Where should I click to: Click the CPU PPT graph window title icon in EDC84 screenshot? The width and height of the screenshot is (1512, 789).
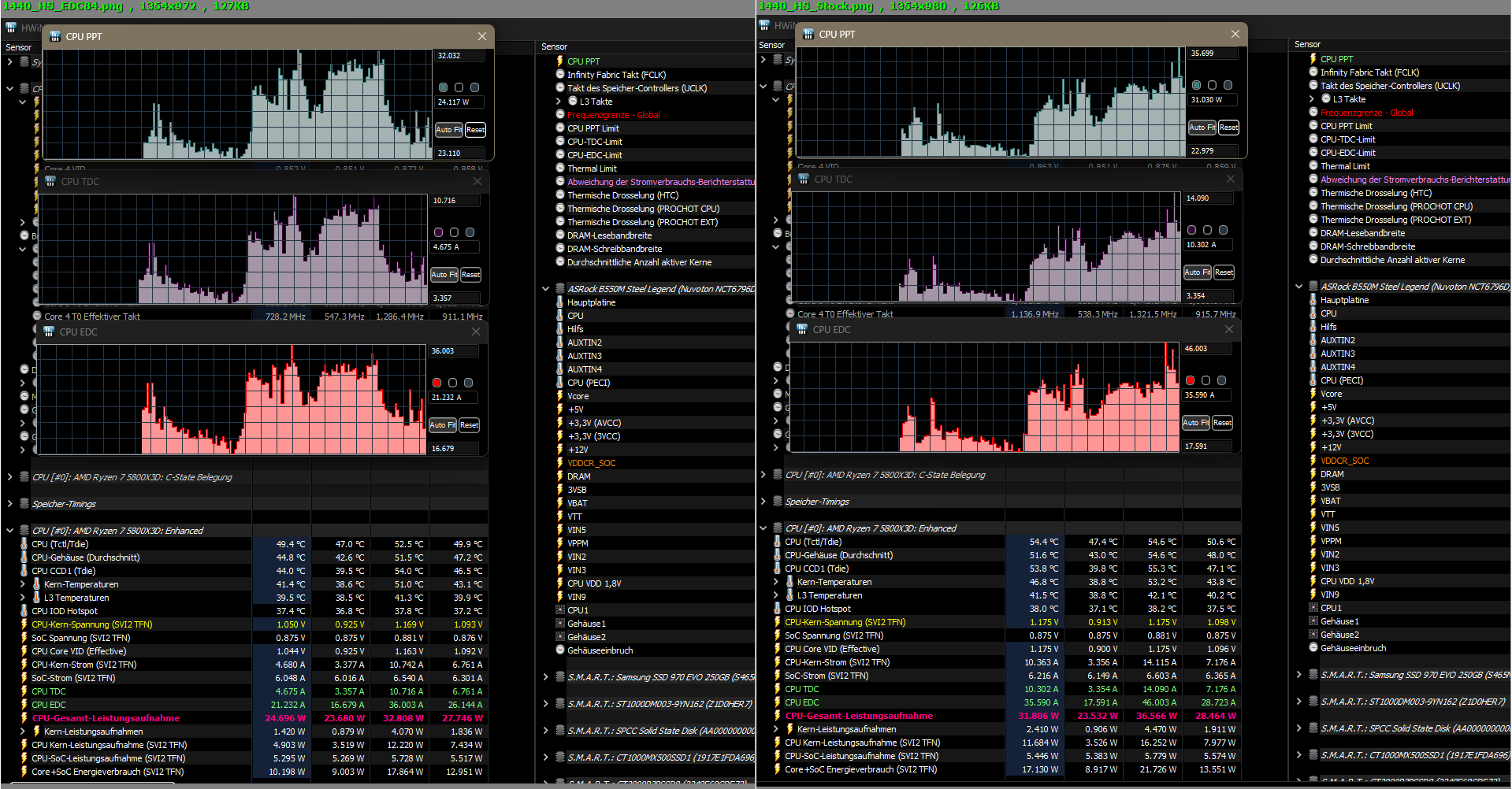pos(55,37)
